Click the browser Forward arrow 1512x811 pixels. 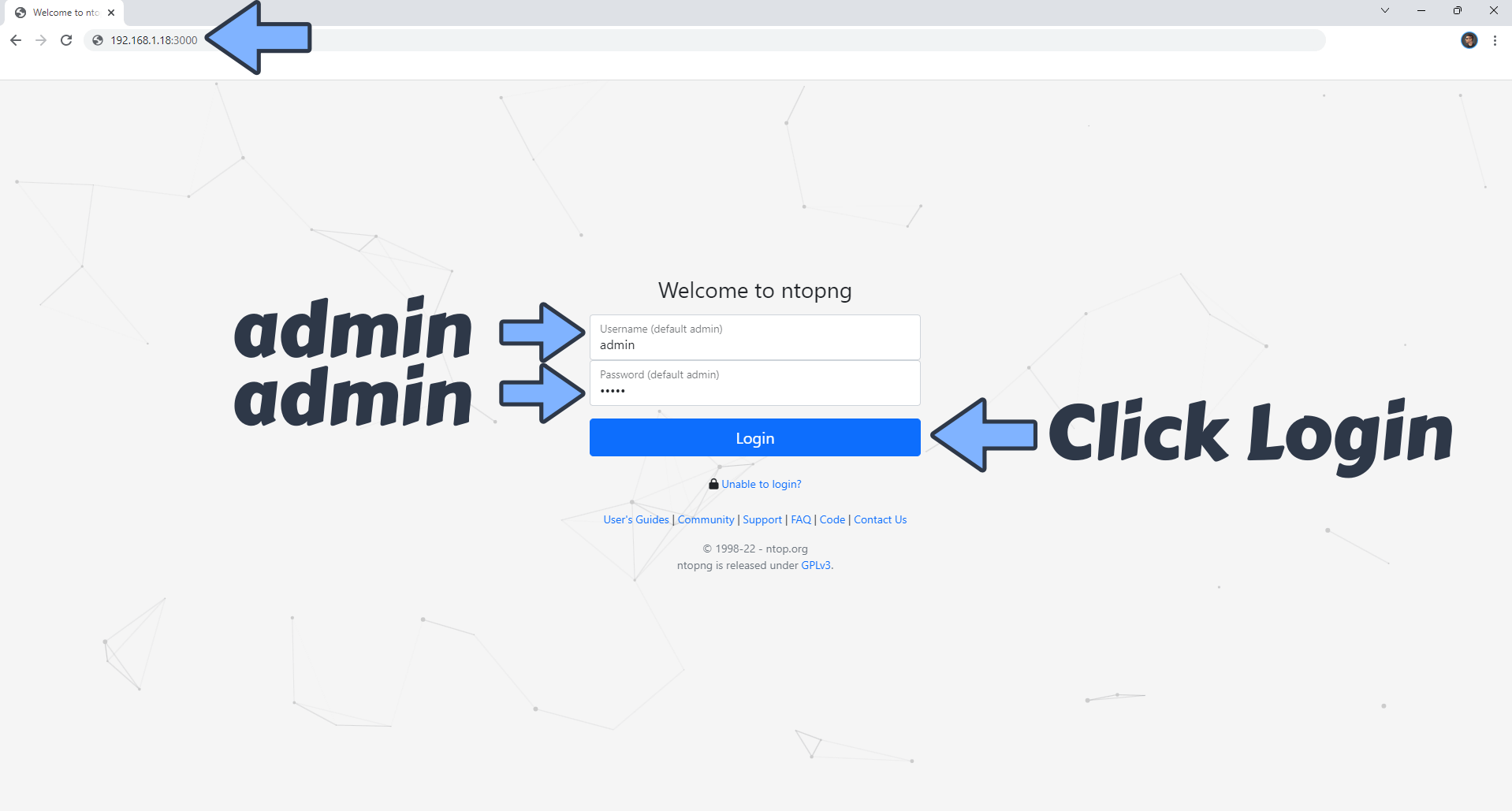pos(41,40)
